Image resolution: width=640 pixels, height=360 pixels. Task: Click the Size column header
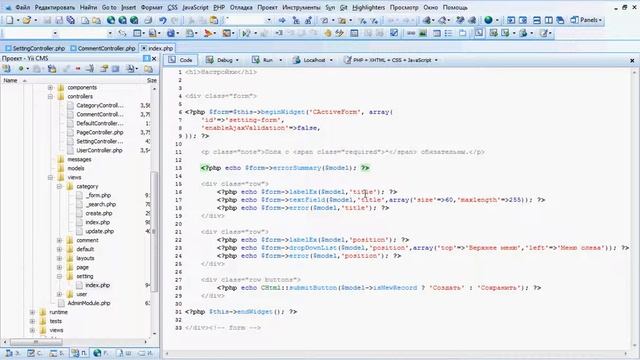(151, 80)
